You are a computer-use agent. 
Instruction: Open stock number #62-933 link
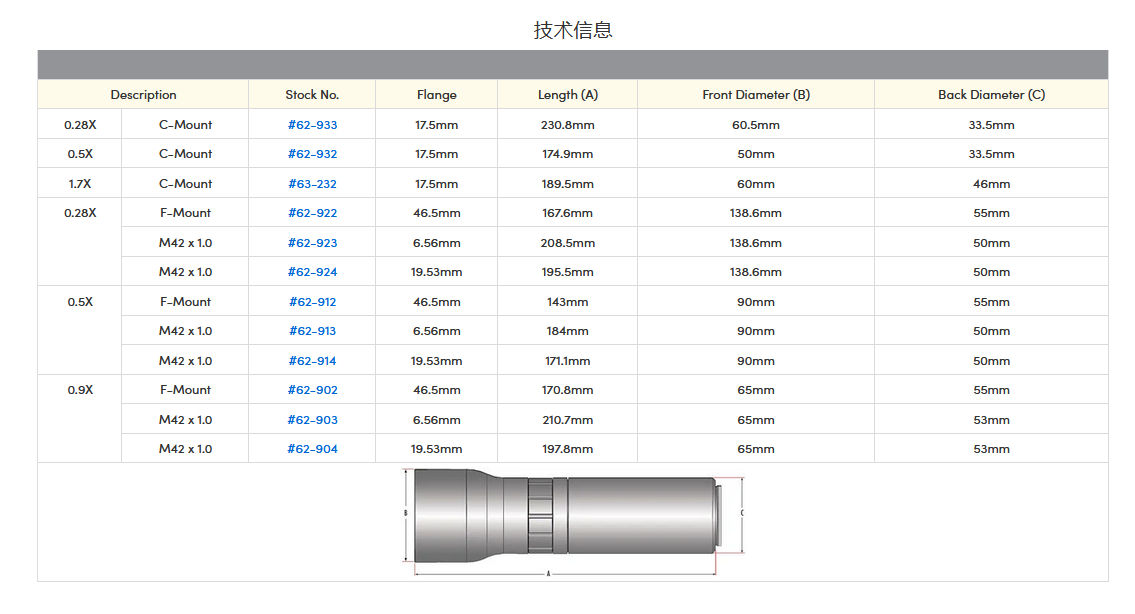pyautogui.click(x=312, y=125)
